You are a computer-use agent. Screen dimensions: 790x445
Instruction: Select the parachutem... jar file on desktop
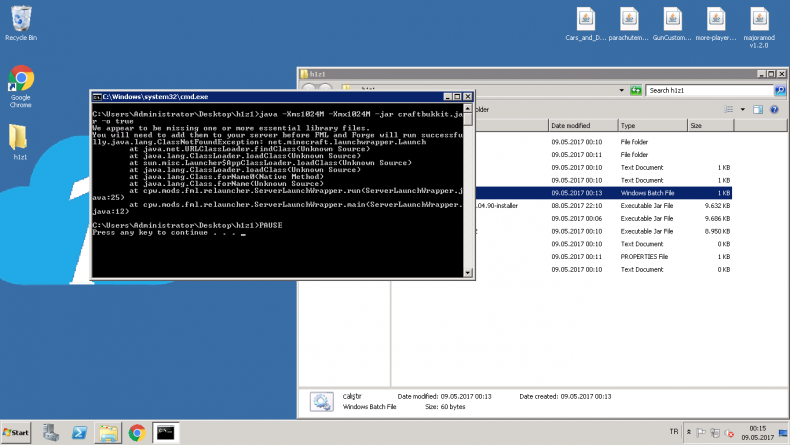(629, 24)
